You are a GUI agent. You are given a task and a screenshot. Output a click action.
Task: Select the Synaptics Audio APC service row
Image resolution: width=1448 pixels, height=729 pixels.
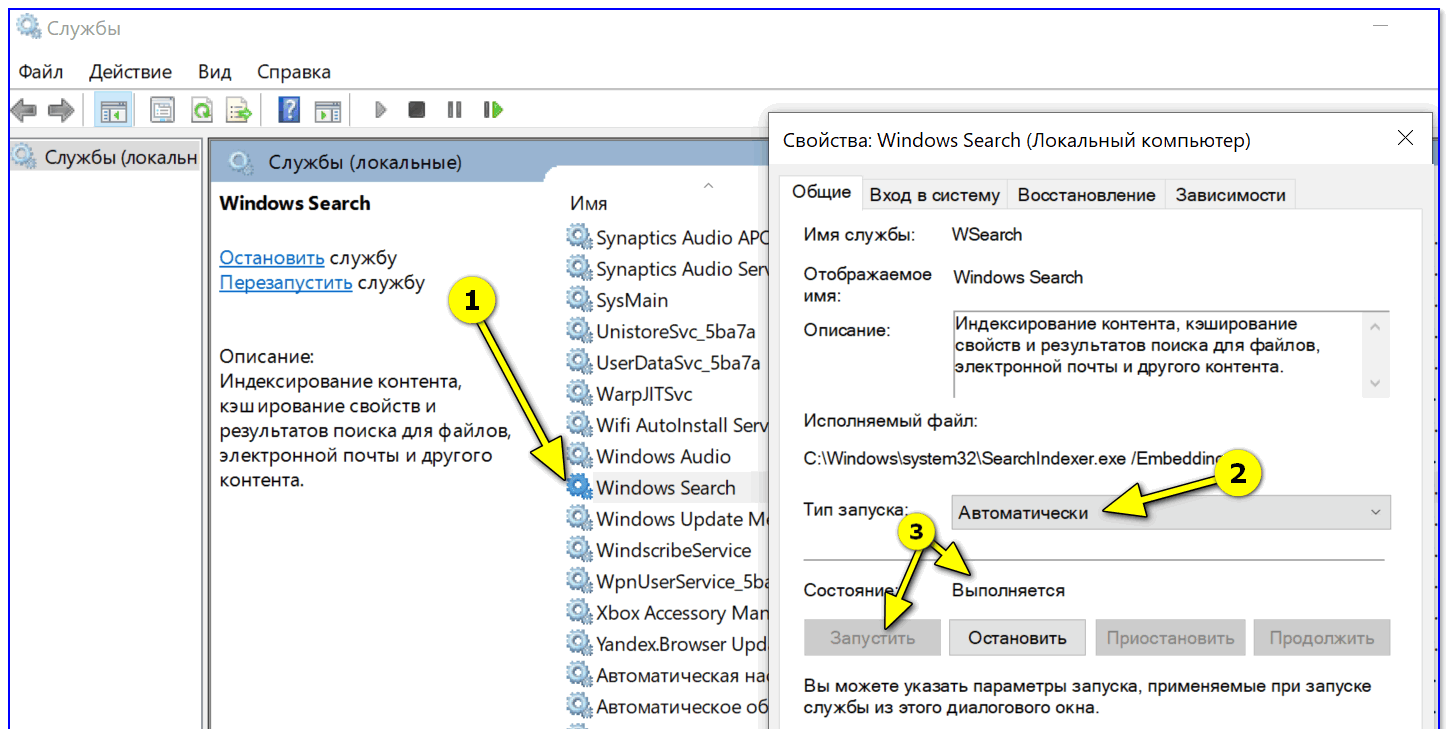(668, 238)
